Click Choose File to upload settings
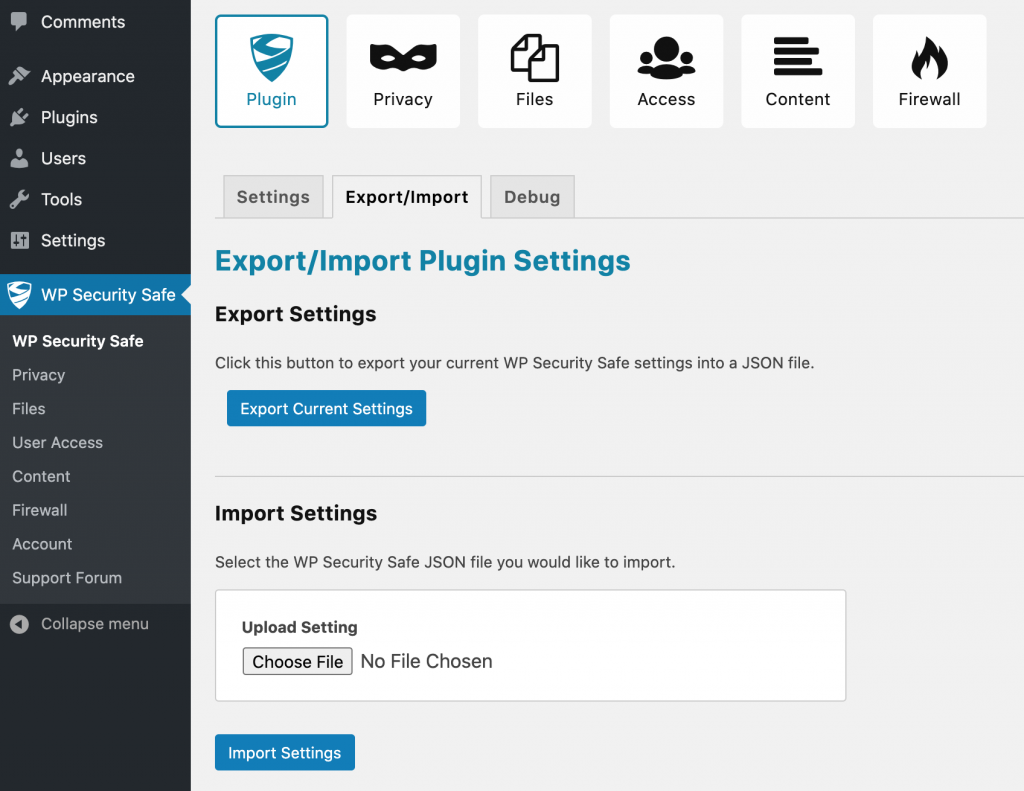 tap(297, 661)
